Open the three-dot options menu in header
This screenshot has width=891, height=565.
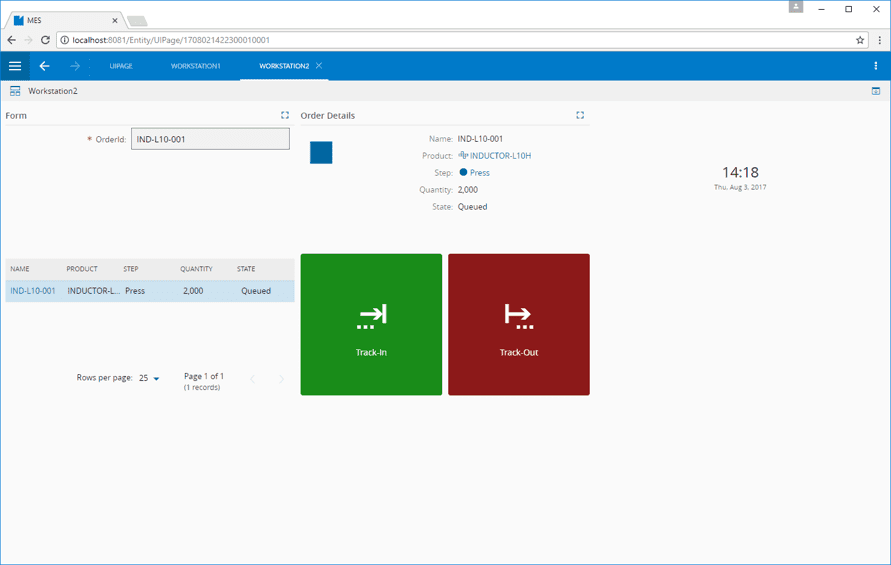(x=875, y=66)
